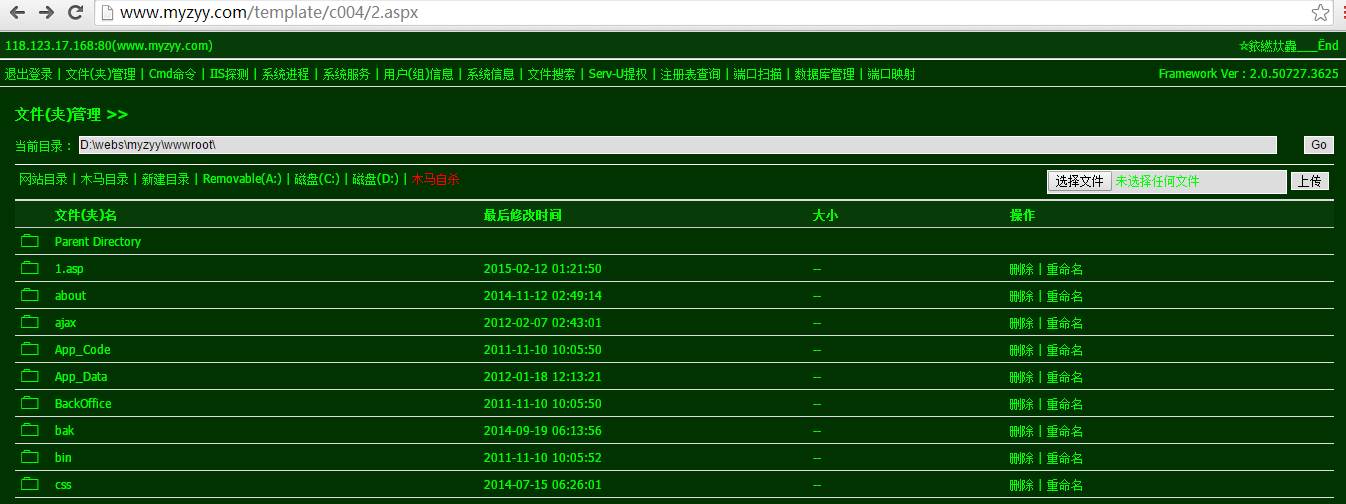The height and width of the screenshot is (504, 1346).
Task: Click folder icon beside App_Code
Action: pyautogui.click(x=30, y=349)
